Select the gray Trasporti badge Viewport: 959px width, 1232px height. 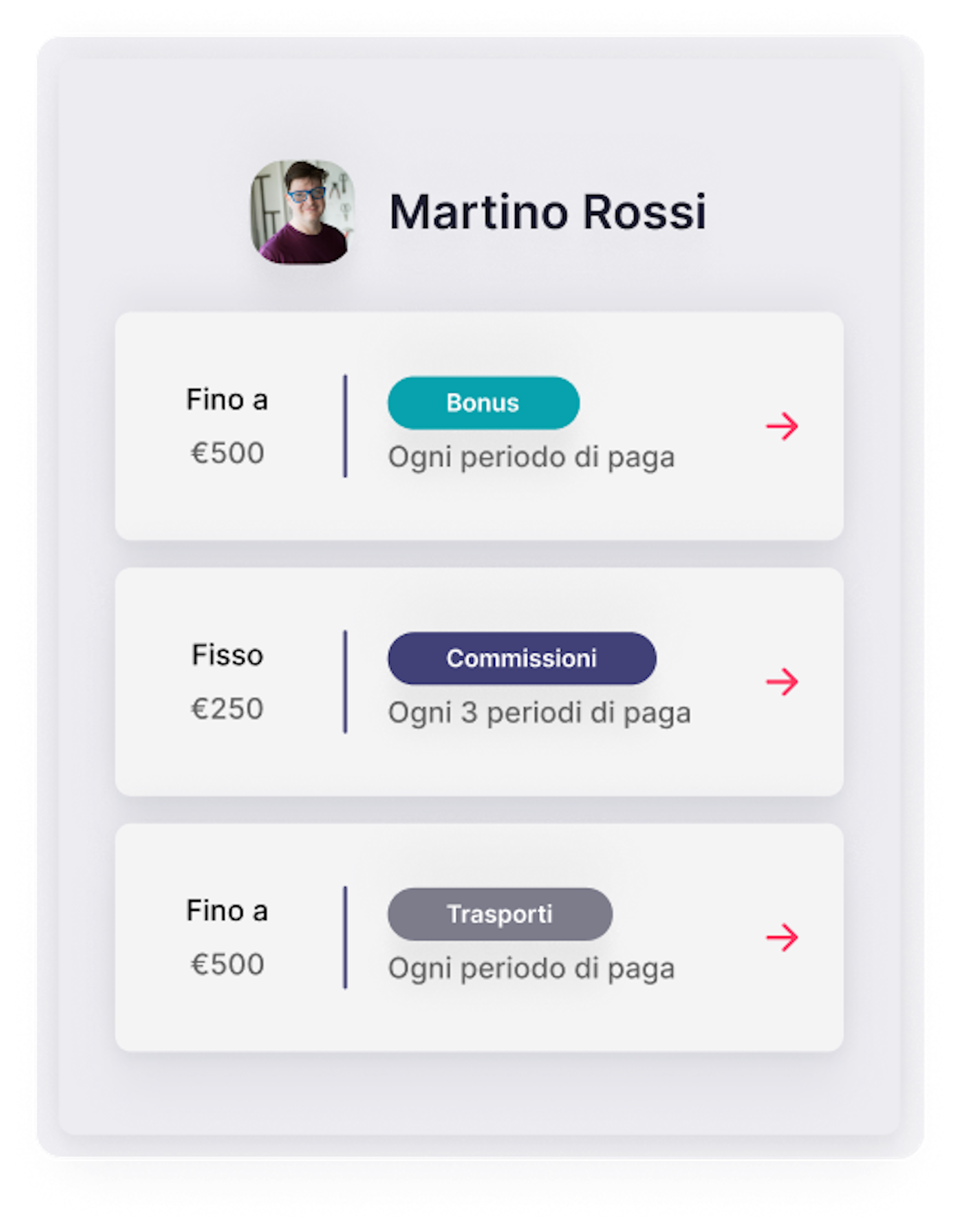click(x=500, y=914)
